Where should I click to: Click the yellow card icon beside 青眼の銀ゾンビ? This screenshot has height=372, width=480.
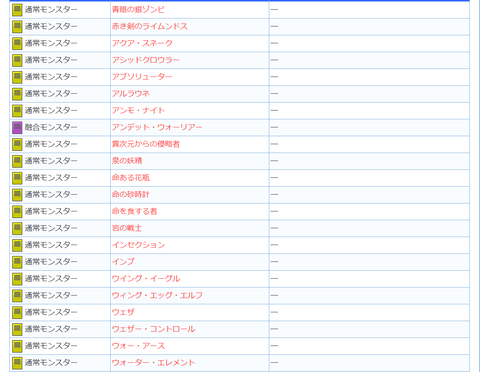pyautogui.click(x=17, y=10)
